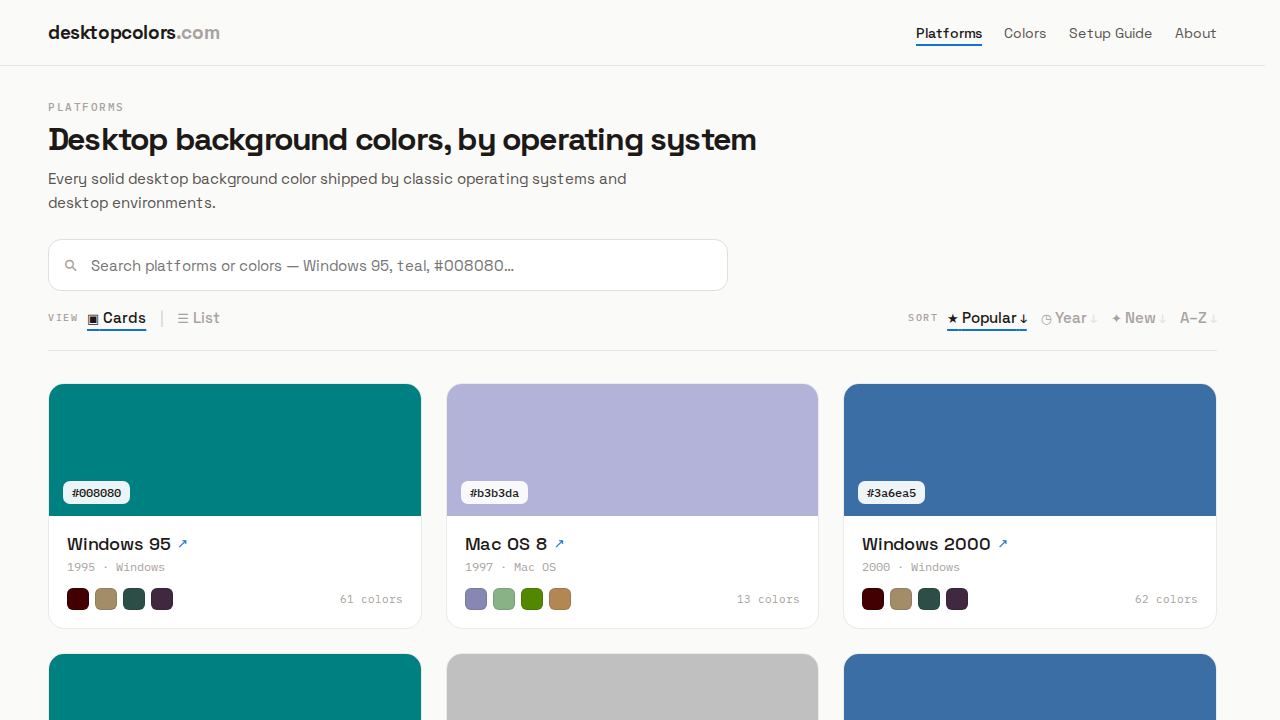This screenshot has width=1280, height=720.
Task: Pick the light green swatch under Mac OS 8
Action: (x=504, y=599)
